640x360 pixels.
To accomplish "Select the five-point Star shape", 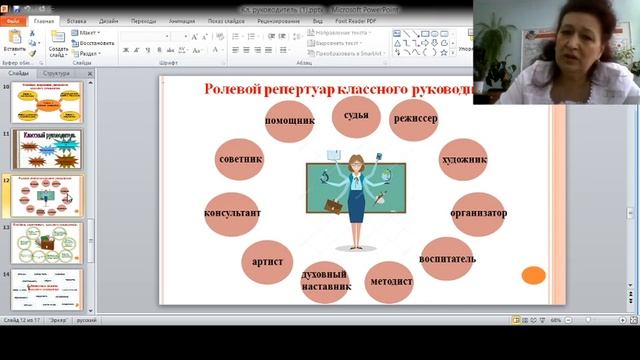I will tap(444, 53).
